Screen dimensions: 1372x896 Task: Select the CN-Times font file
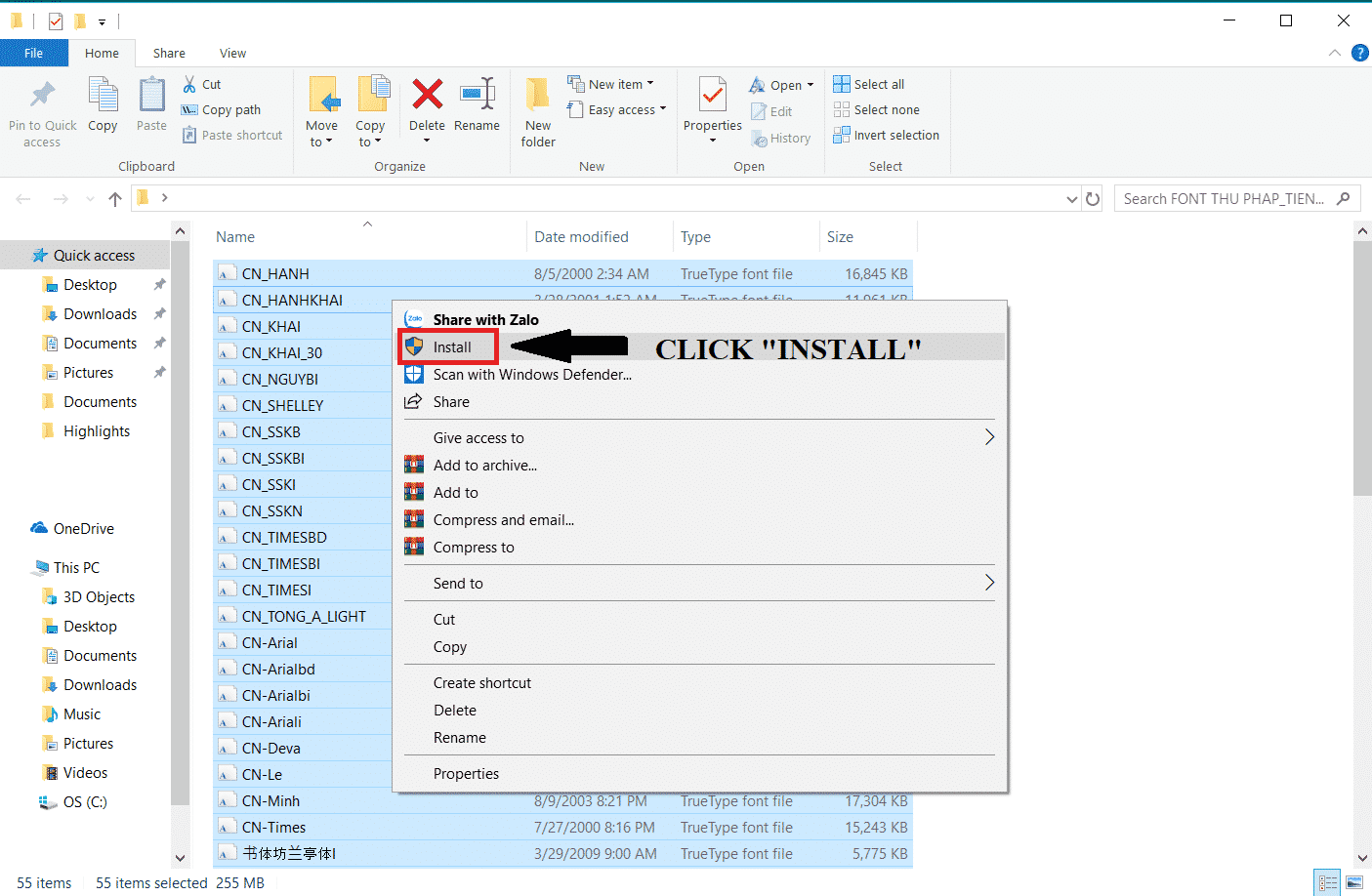[562, 828]
